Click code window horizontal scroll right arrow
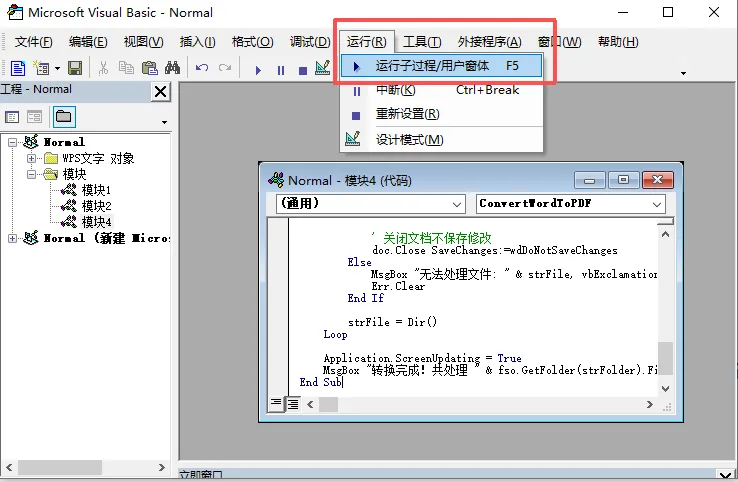This screenshot has height=482, width=738. (650, 404)
